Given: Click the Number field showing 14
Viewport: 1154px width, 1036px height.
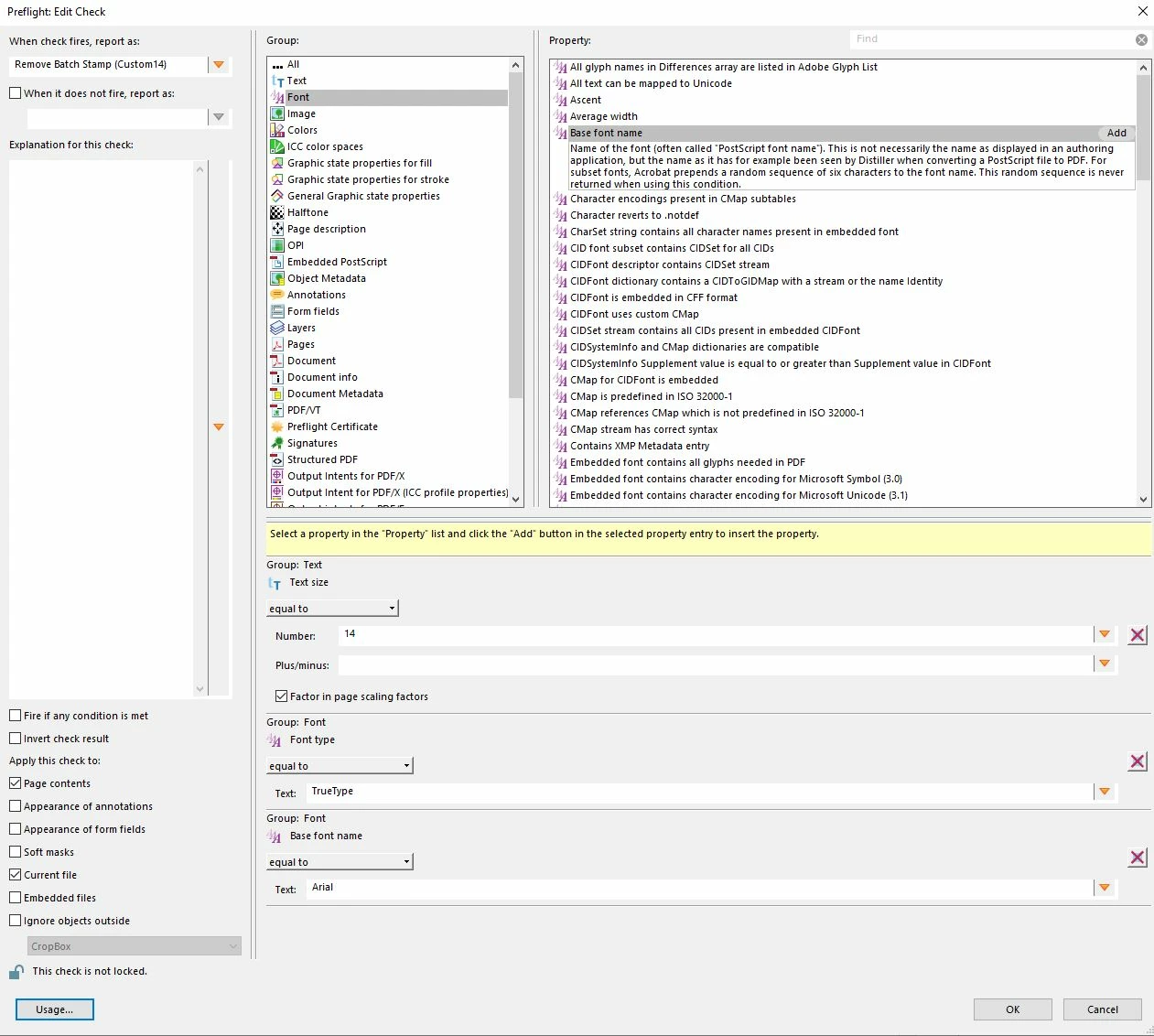Looking at the screenshot, I should [x=716, y=634].
